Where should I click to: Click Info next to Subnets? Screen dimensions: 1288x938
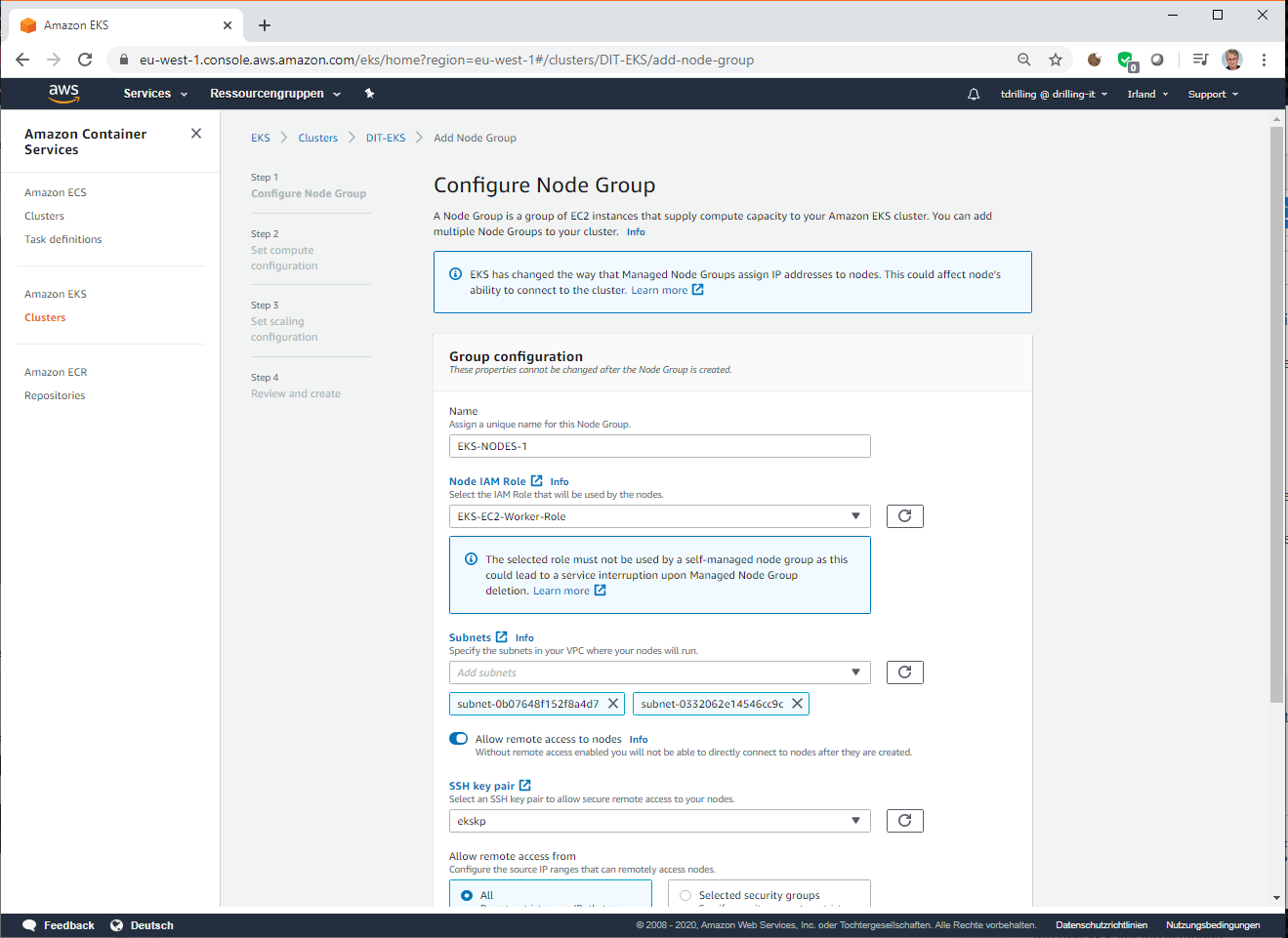click(524, 637)
